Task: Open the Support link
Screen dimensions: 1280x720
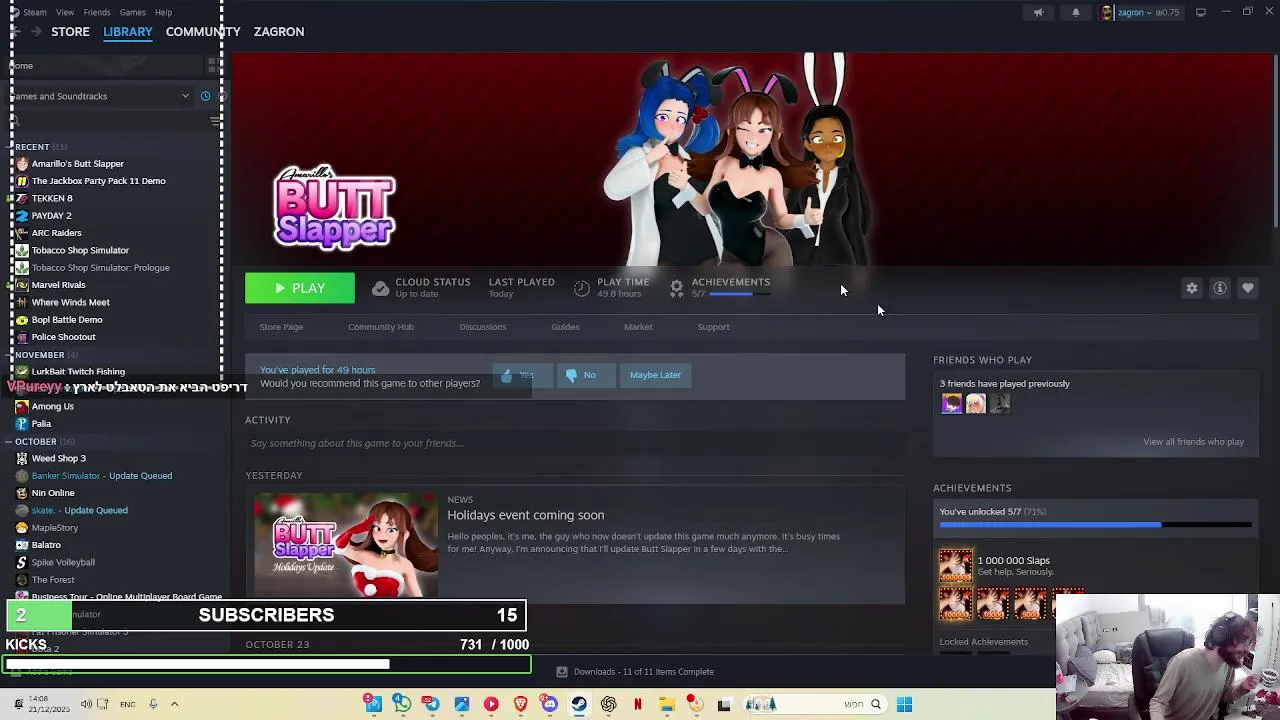Action: pos(713,327)
